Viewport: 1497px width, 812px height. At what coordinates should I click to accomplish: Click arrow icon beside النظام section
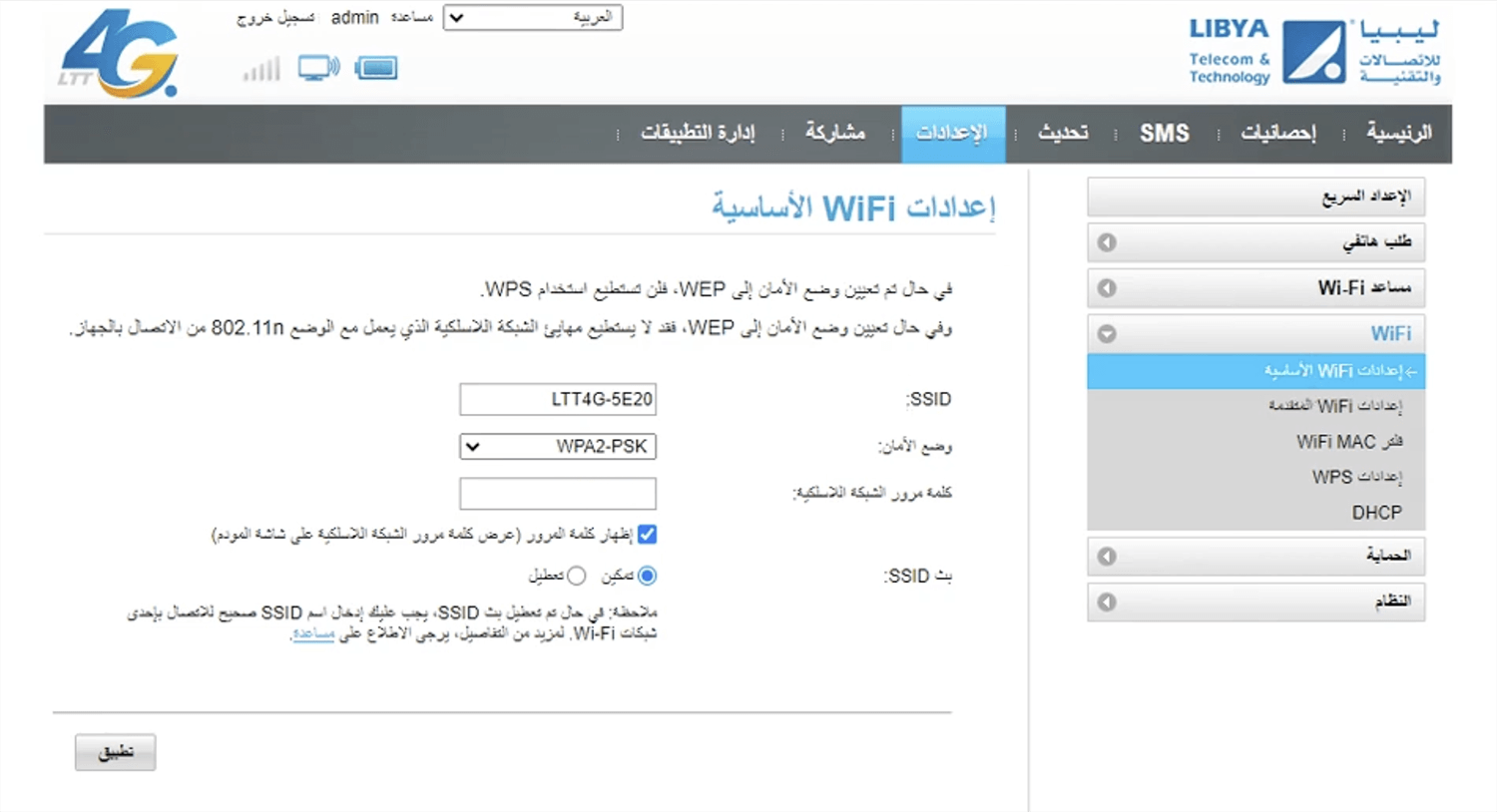tap(1107, 603)
